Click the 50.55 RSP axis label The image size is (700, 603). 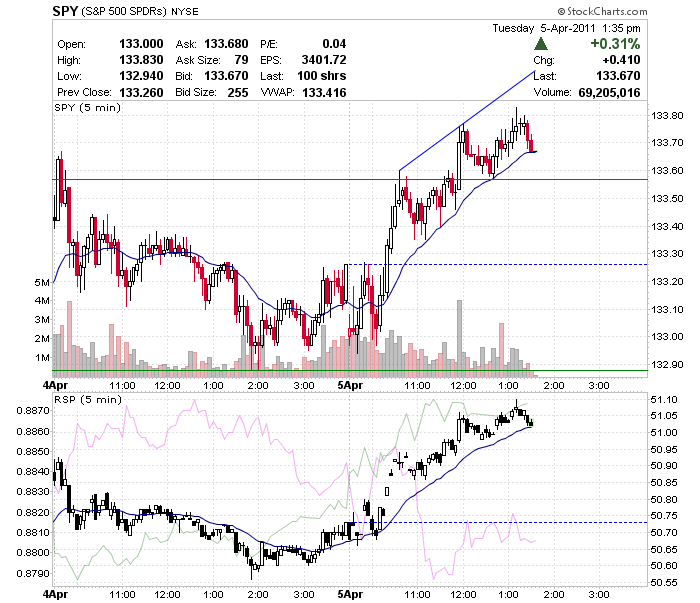[x=664, y=582]
